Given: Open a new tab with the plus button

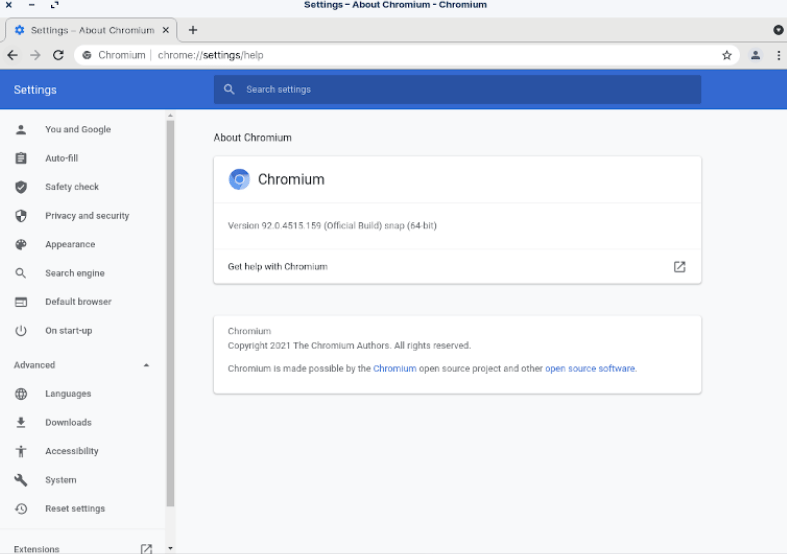Looking at the screenshot, I should [193, 30].
